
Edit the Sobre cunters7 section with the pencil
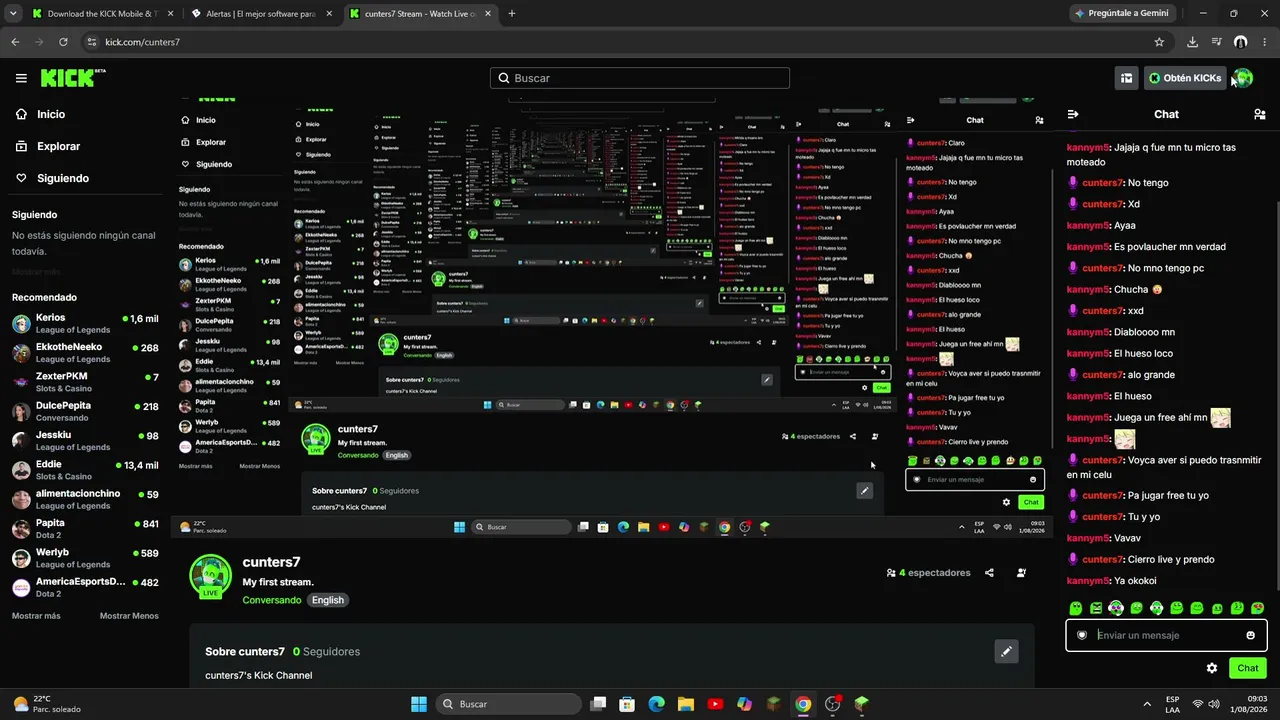coord(1006,652)
